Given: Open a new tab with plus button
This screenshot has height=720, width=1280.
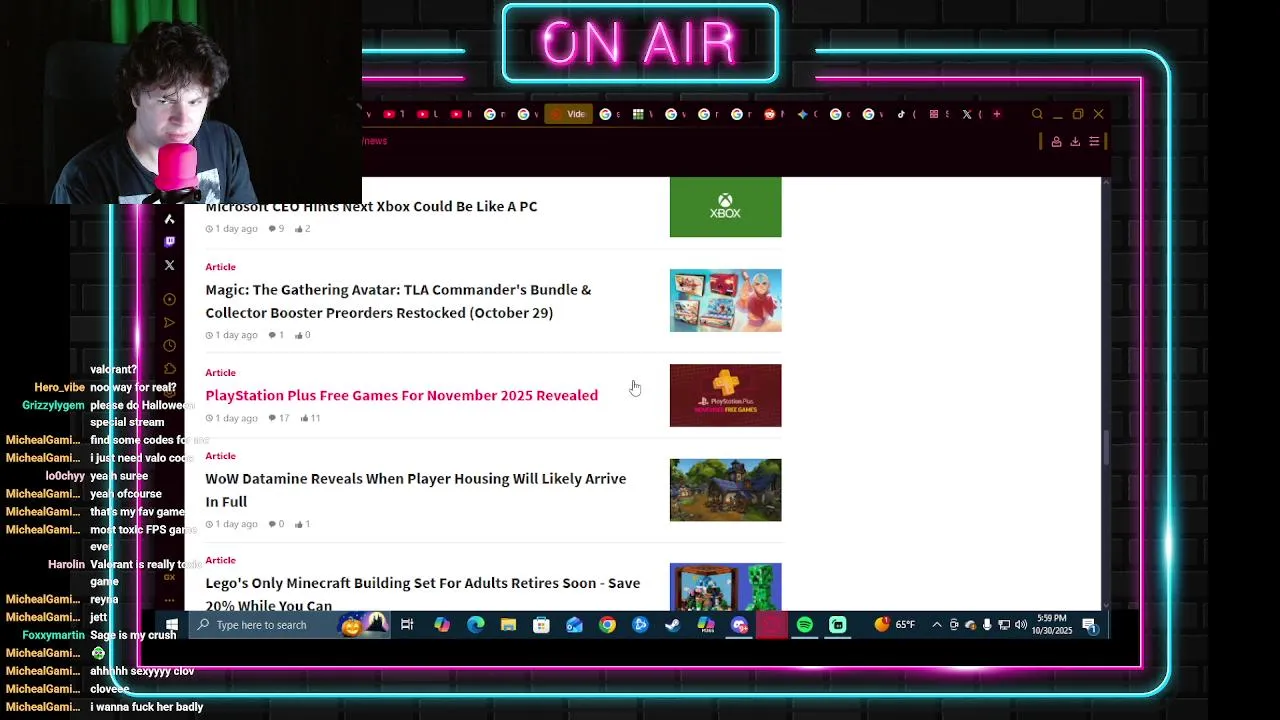Looking at the screenshot, I should coord(996,114).
